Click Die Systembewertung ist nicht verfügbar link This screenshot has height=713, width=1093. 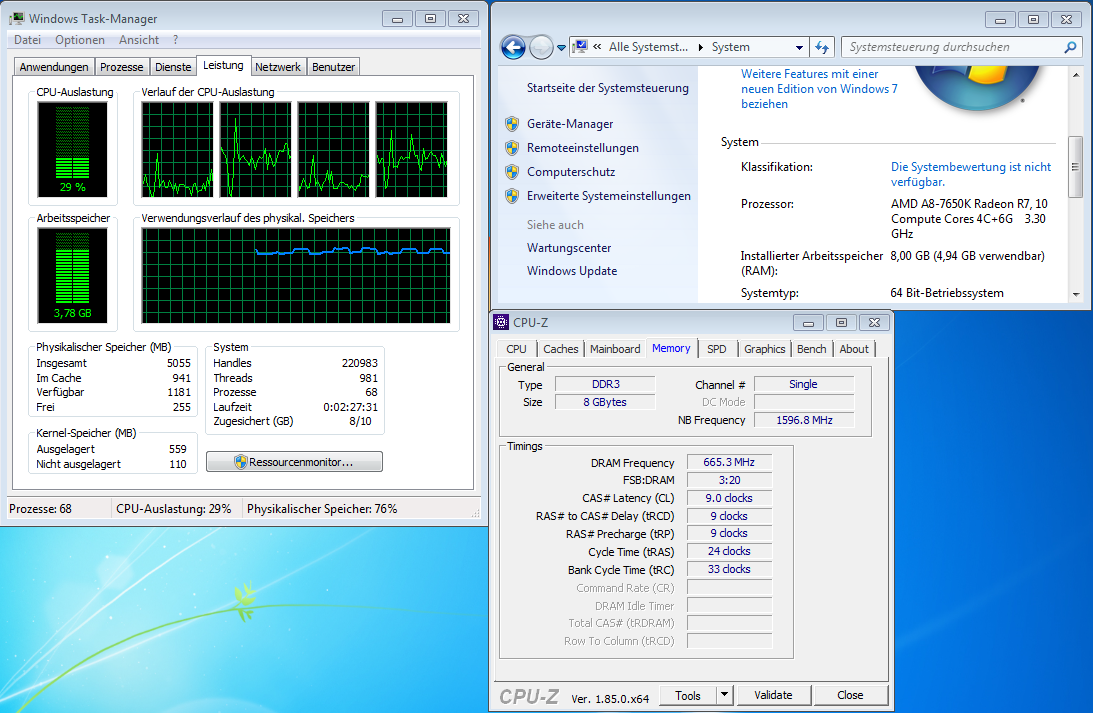coord(971,174)
